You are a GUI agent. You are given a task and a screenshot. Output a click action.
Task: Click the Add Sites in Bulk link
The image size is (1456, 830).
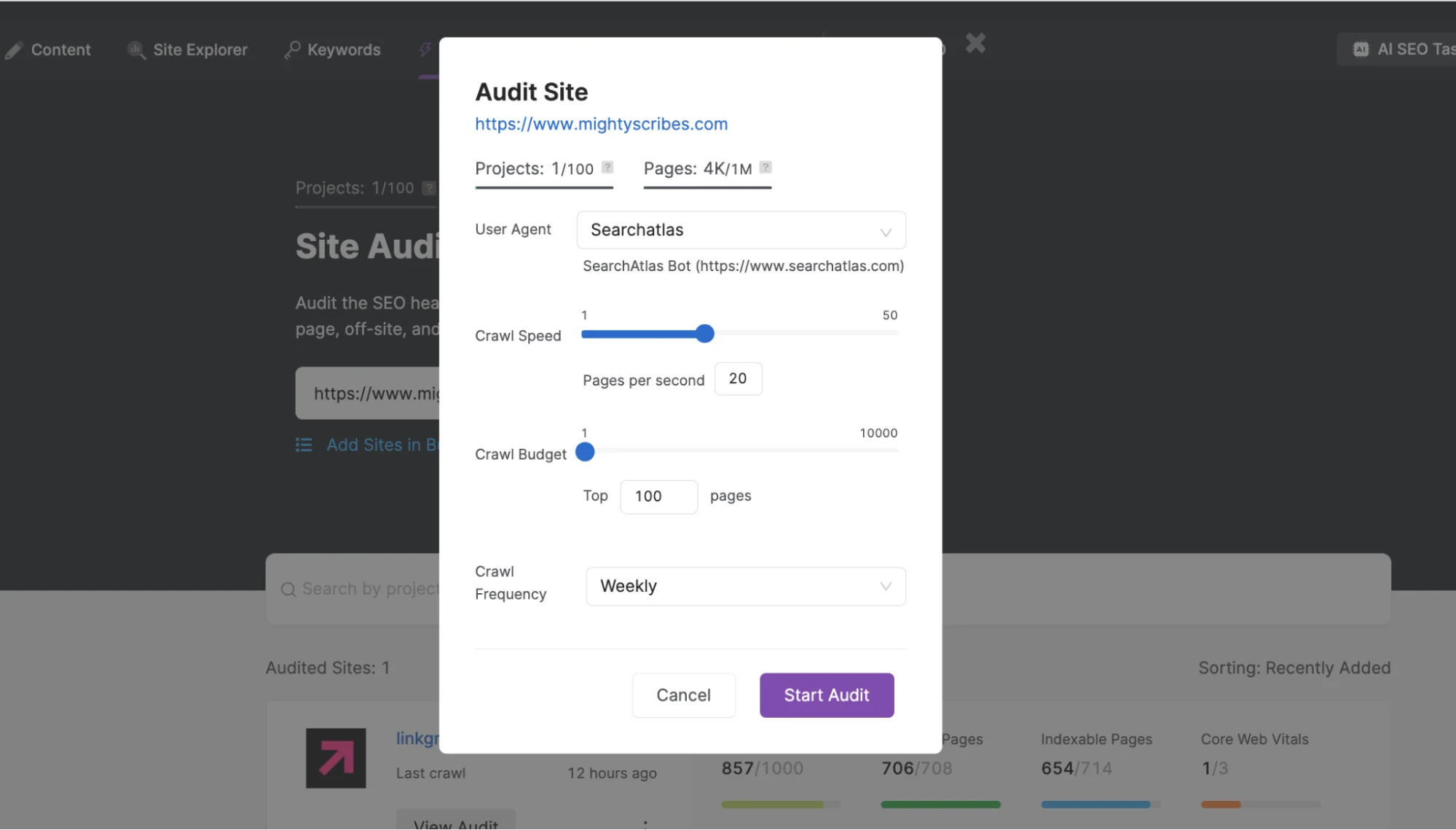coord(382,445)
